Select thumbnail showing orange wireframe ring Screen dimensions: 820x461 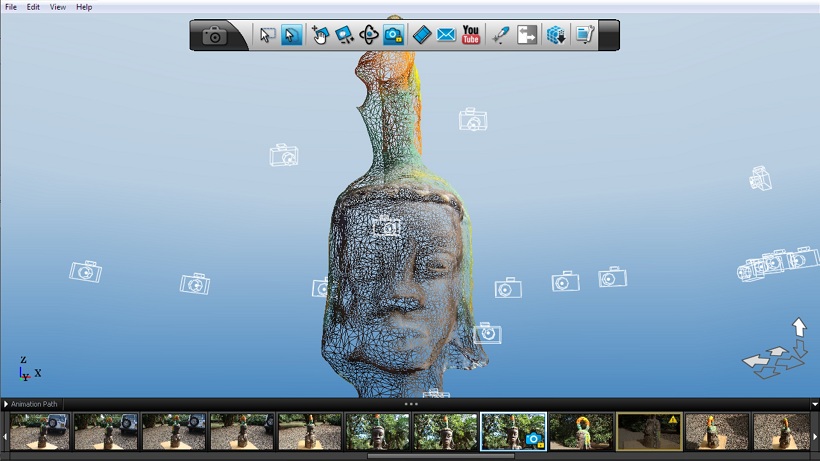582,432
